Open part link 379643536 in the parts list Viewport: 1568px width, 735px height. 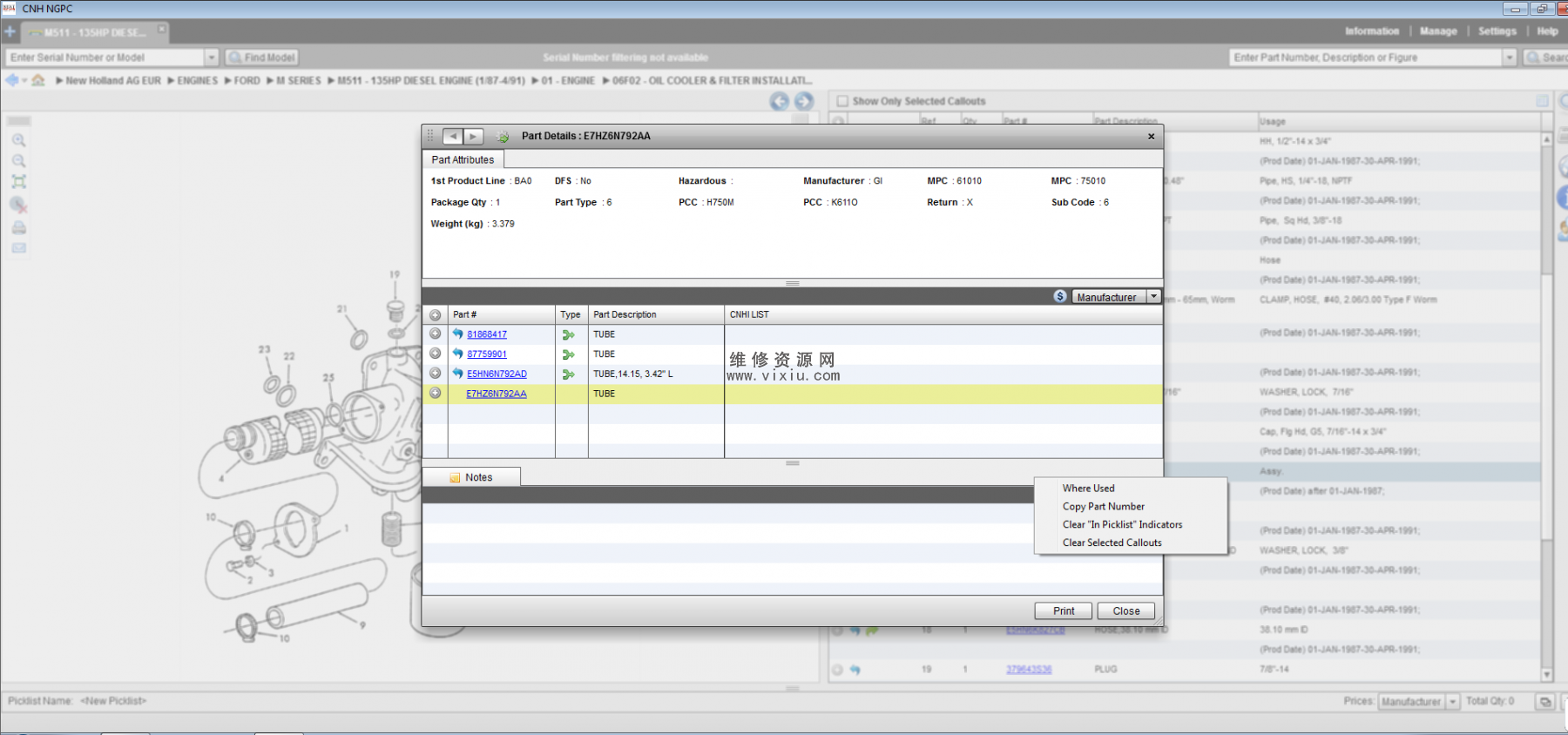coord(1029,670)
